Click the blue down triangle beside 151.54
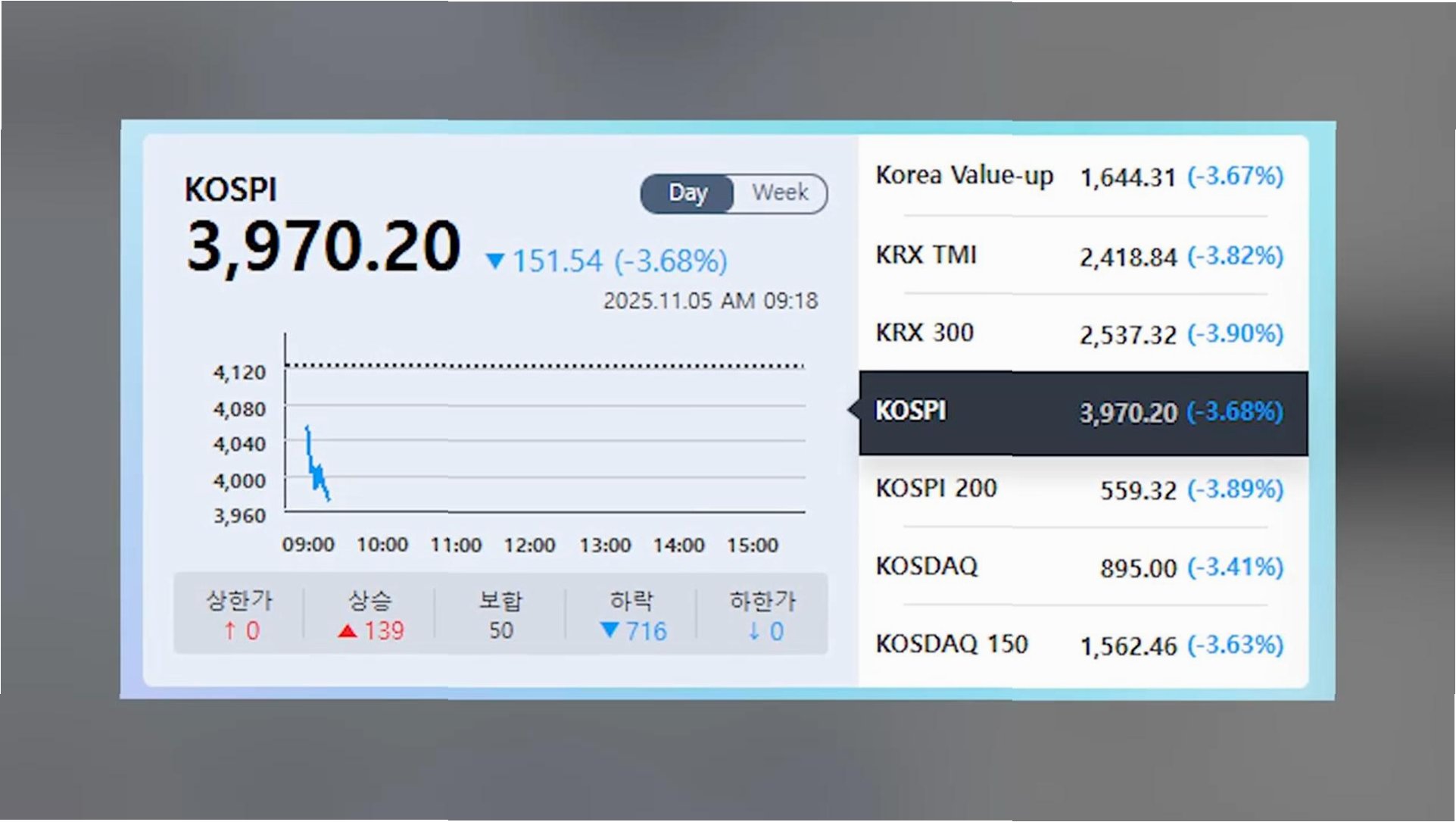Image resolution: width=1456 pixels, height=822 pixels. [495, 261]
